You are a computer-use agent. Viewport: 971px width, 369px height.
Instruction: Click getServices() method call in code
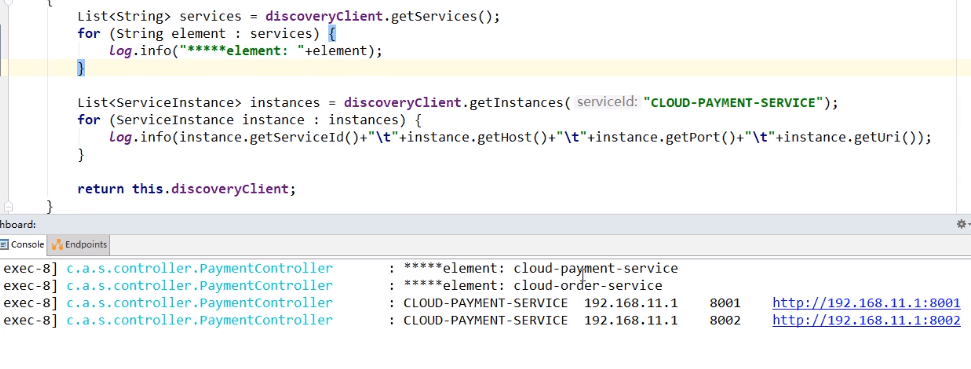pyautogui.click(x=441, y=17)
